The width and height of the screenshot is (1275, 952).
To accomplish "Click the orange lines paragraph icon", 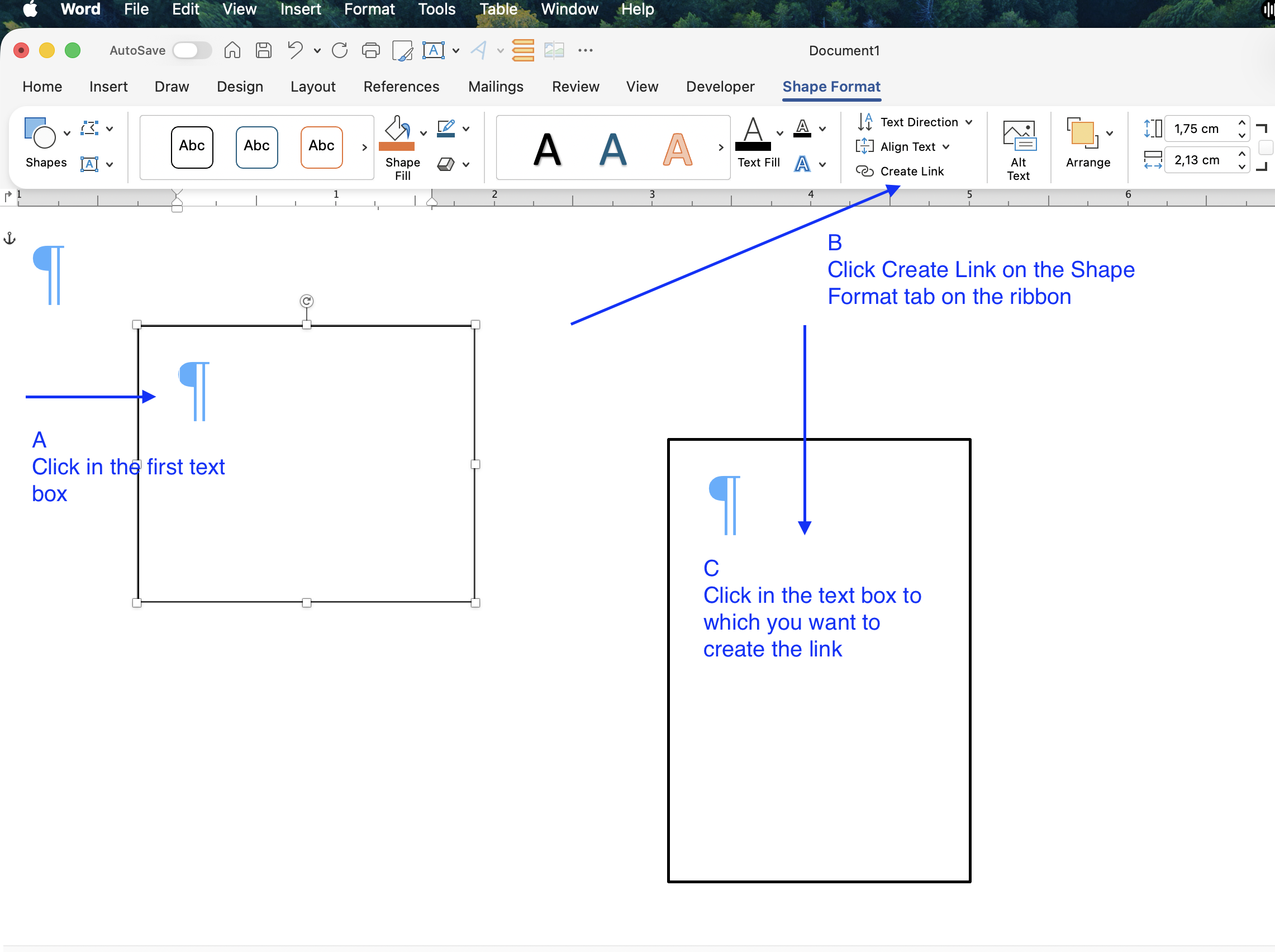I will [523, 50].
